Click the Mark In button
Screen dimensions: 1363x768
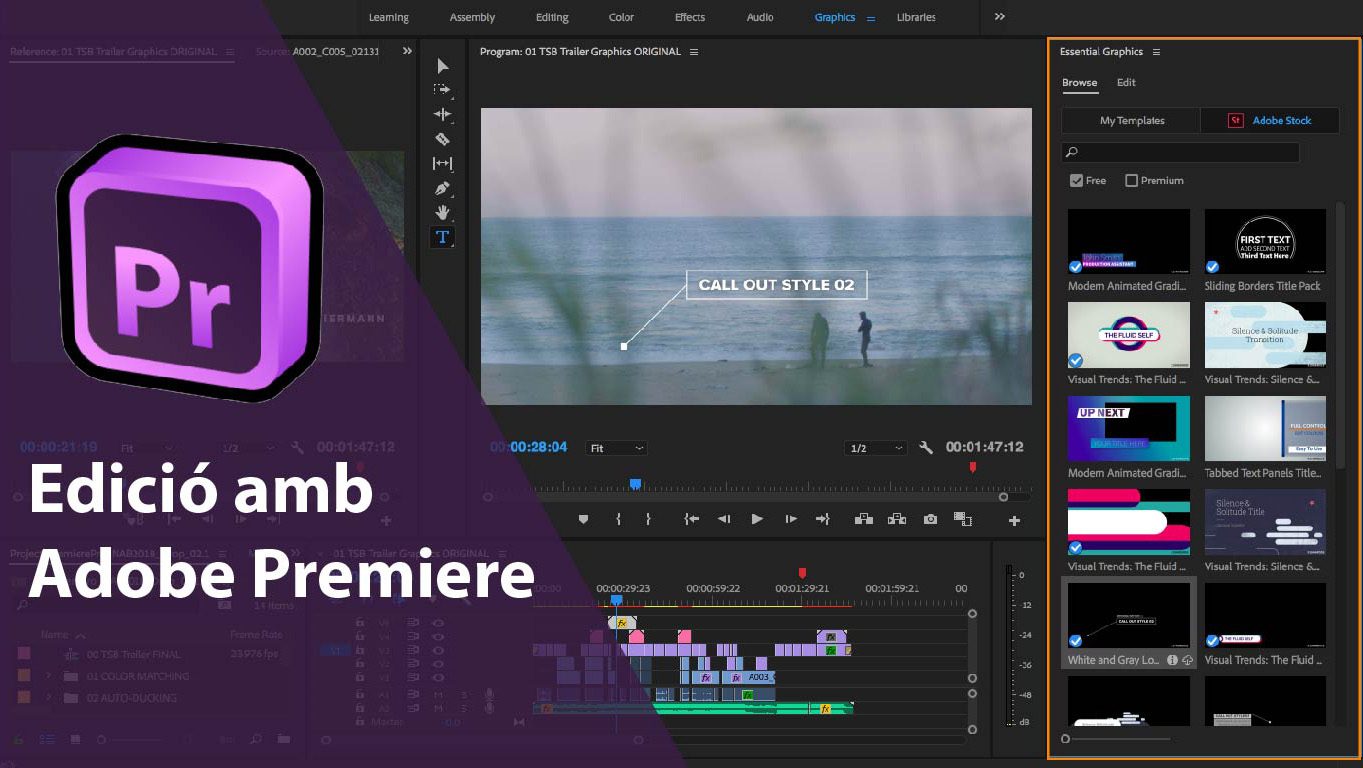[618, 519]
